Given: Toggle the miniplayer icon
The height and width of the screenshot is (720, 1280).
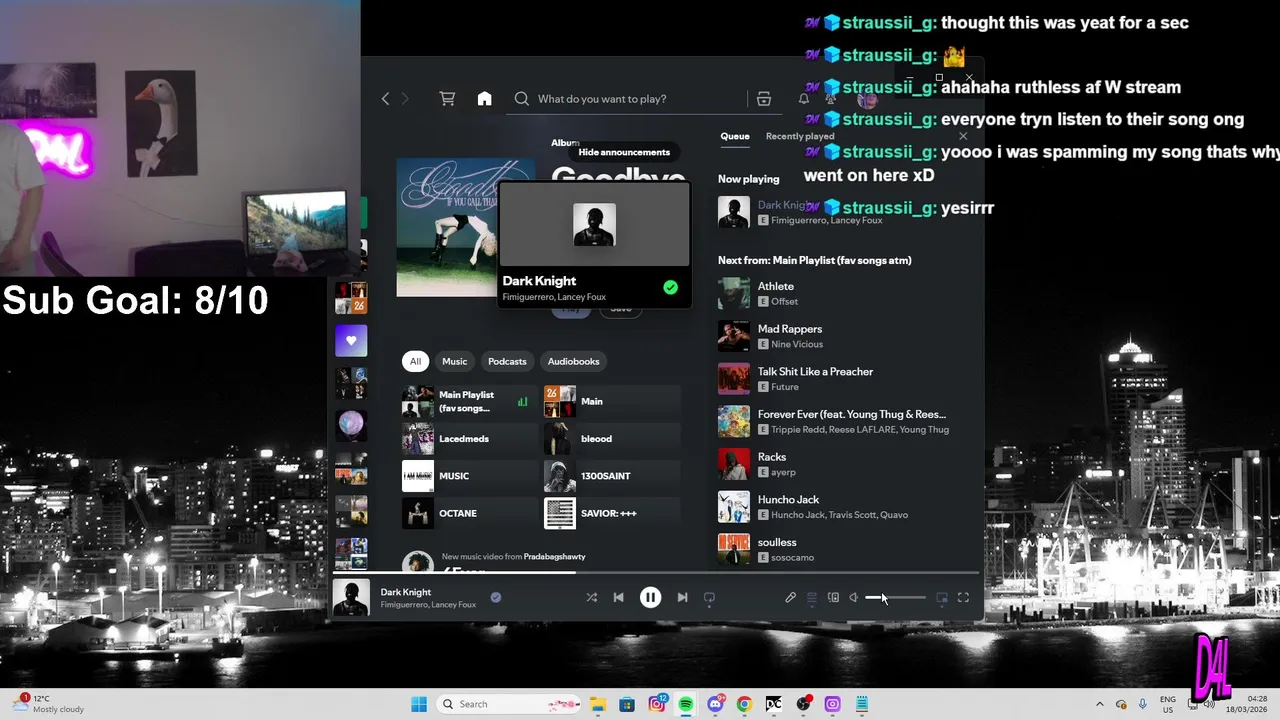Looking at the screenshot, I should point(942,597).
